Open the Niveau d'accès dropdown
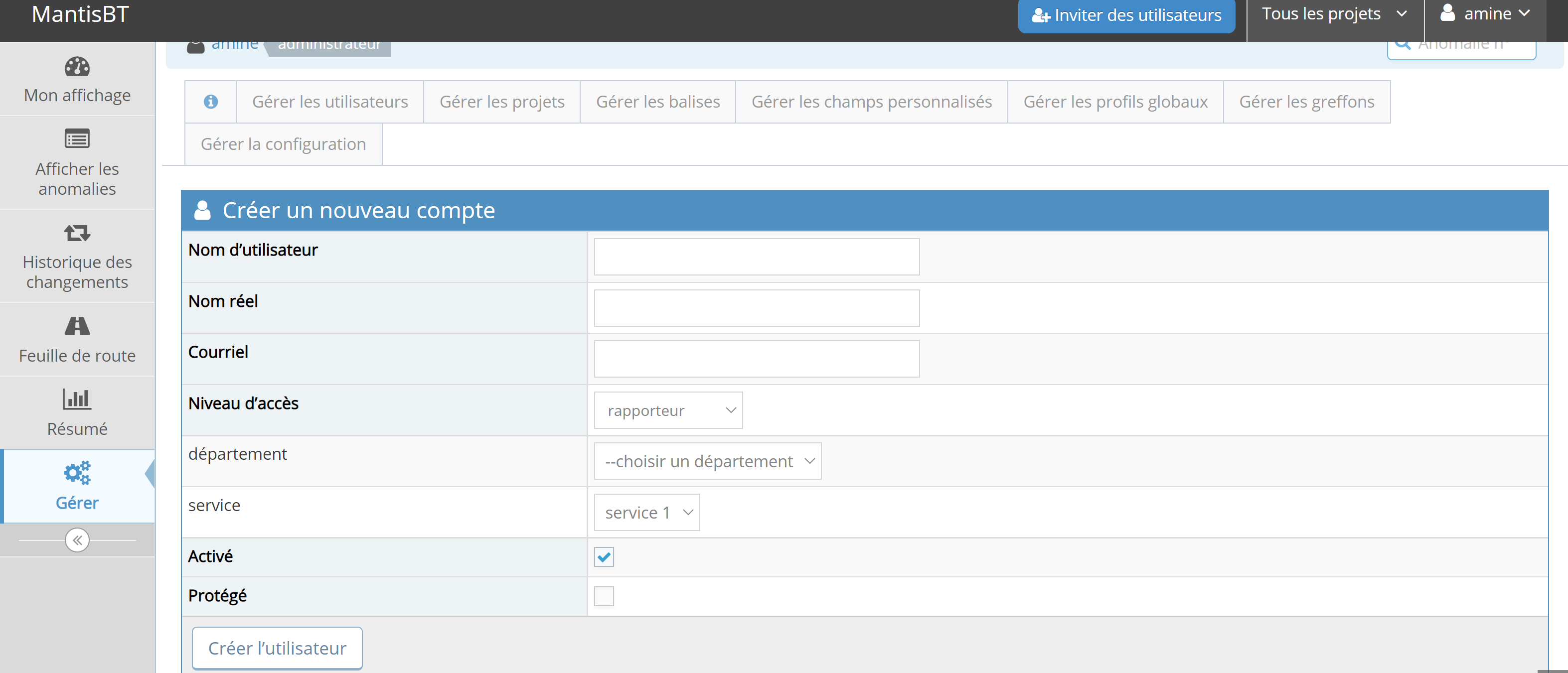The width and height of the screenshot is (1568, 673). click(668, 410)
